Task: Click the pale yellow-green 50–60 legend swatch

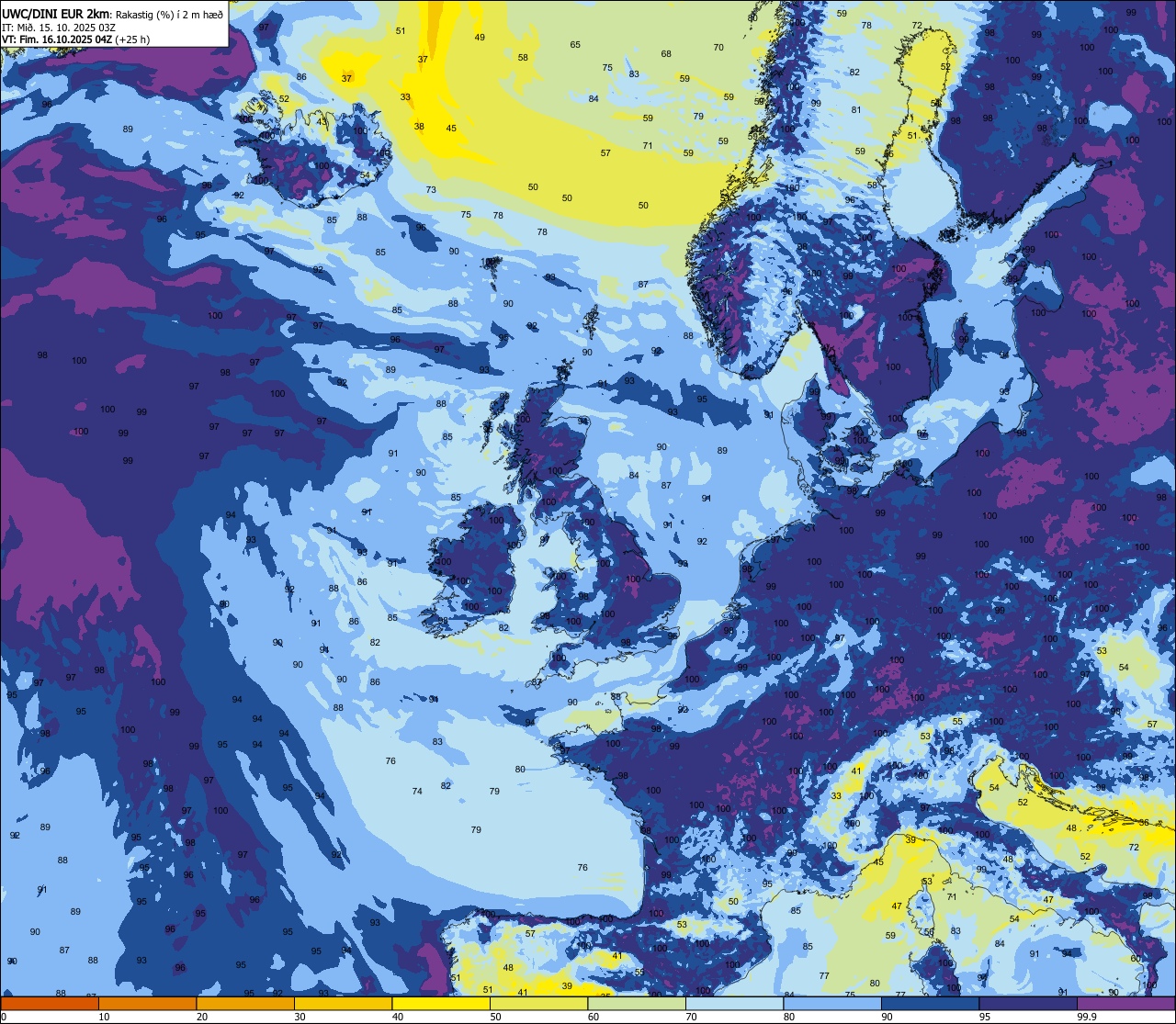Action: click(538, 1004)
